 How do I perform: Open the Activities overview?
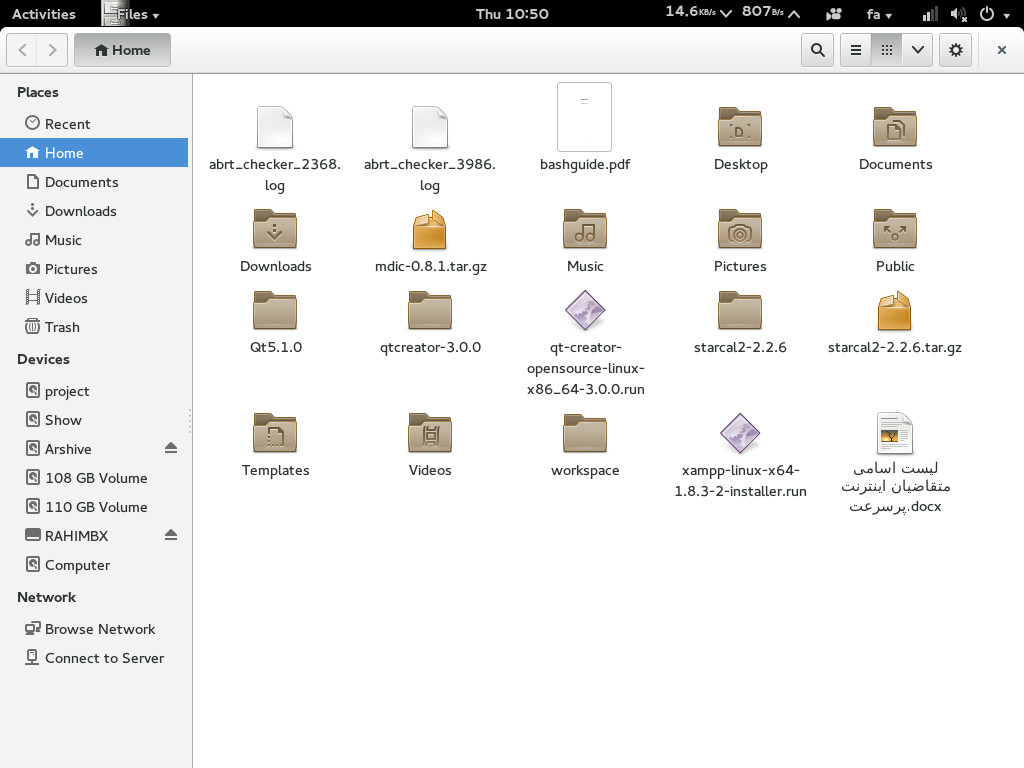pos(43,14)
